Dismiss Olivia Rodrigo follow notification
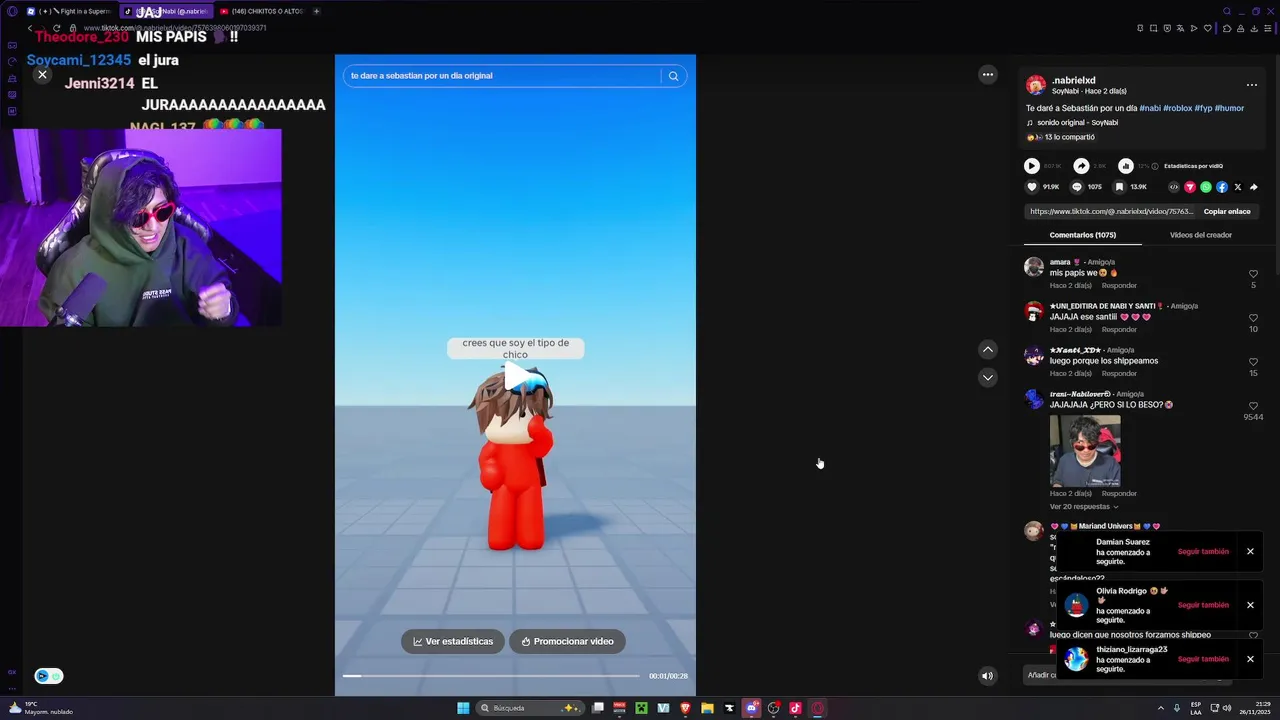Image resolution: width=1280 pixels, height=720 pixels. [x=1250, y=605]
